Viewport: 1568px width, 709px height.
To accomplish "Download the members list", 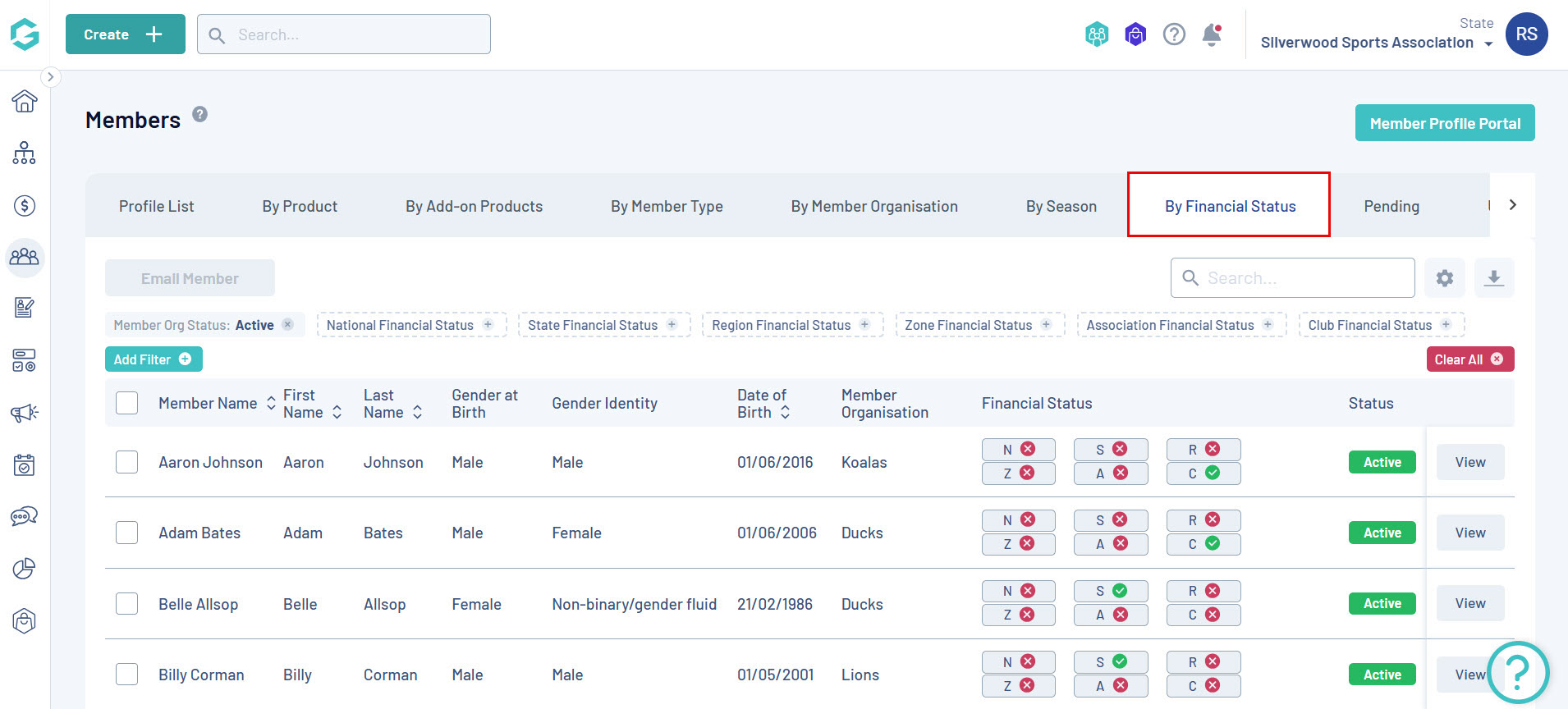I will 1494,278.
